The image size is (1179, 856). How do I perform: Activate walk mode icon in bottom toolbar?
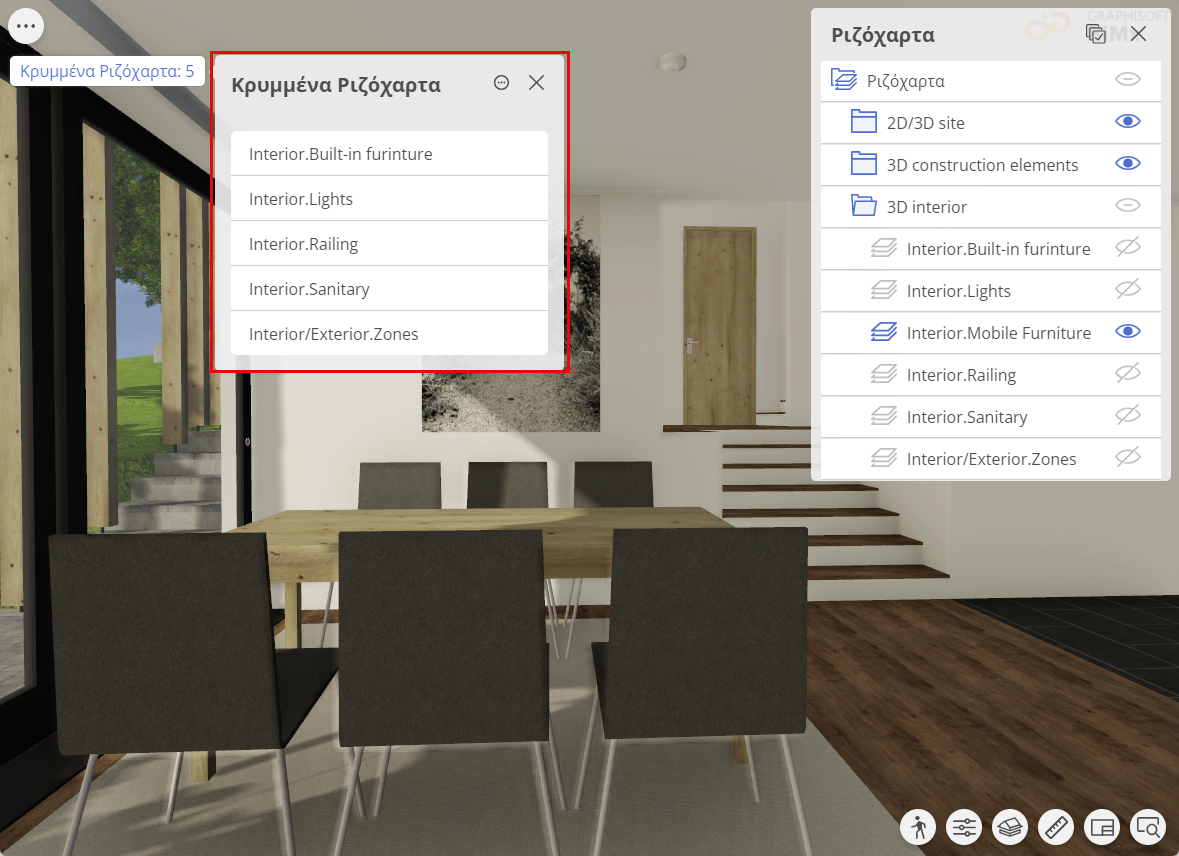[x=918, y=827]
